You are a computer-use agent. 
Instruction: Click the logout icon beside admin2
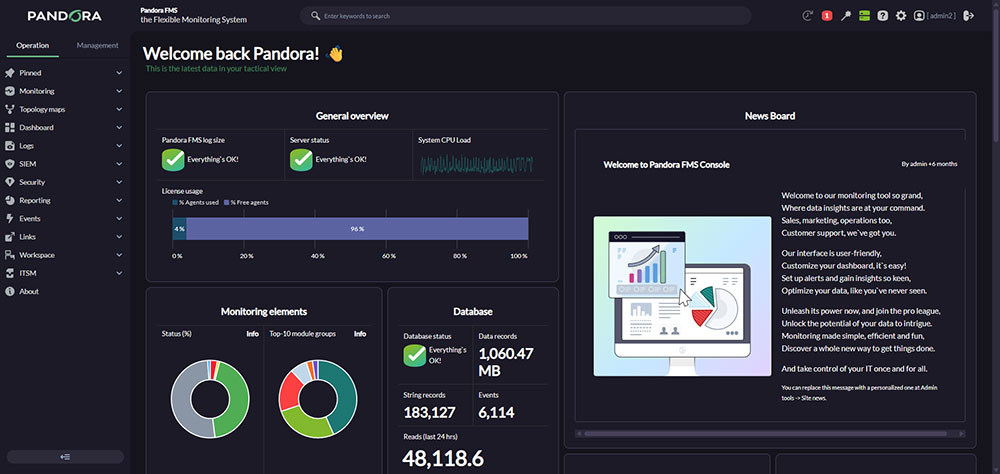969,16
